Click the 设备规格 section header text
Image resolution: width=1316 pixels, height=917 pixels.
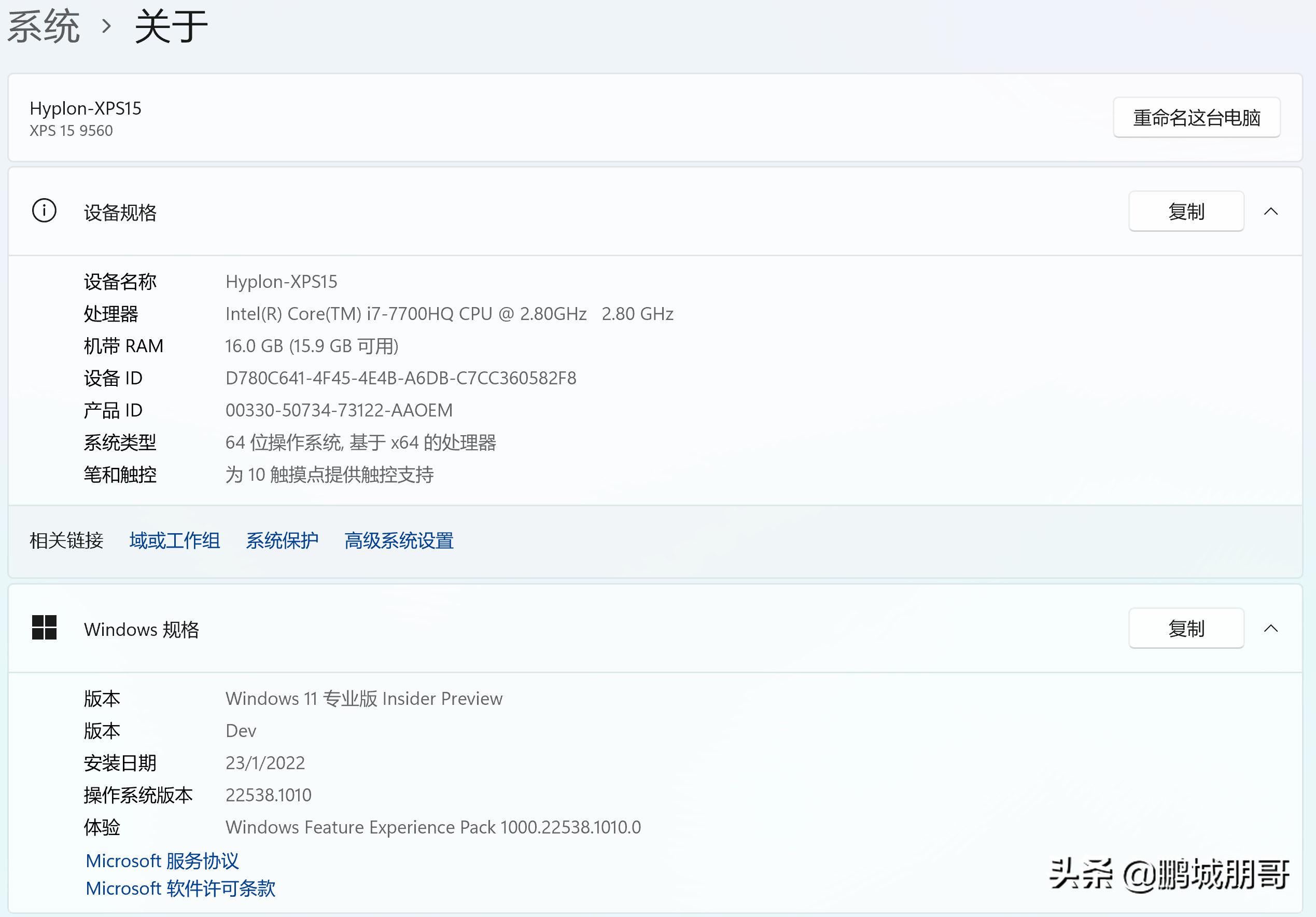pyautogui.click(x=120, y=213)
